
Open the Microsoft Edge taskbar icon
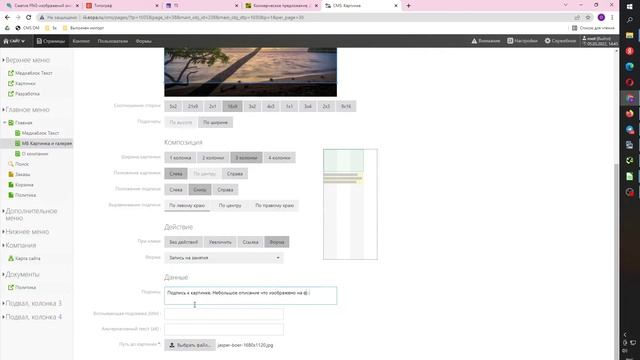pyautogui.click(x=629, y=67)
